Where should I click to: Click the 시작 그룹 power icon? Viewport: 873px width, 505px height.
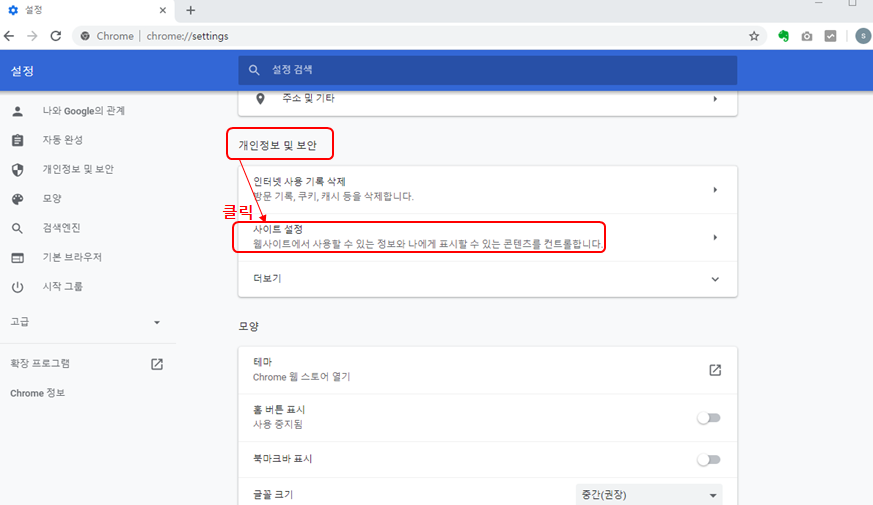tap(18, 287)
